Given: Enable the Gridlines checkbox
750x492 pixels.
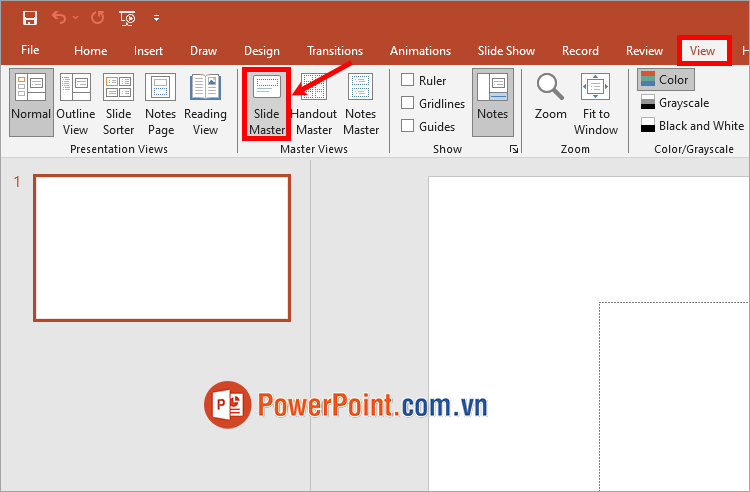Looking at the screenshot, I should [x=408, y=103].
